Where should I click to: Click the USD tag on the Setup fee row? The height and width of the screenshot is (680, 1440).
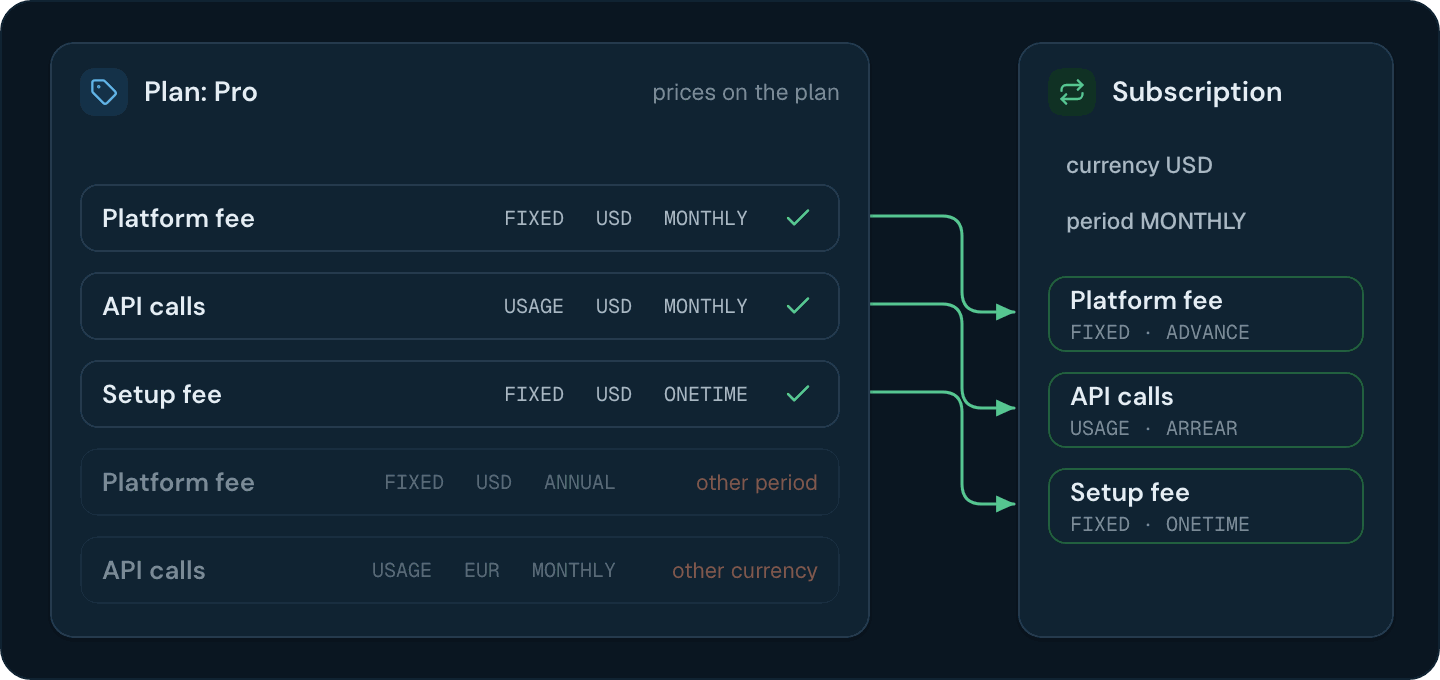[x=614, y=394]
